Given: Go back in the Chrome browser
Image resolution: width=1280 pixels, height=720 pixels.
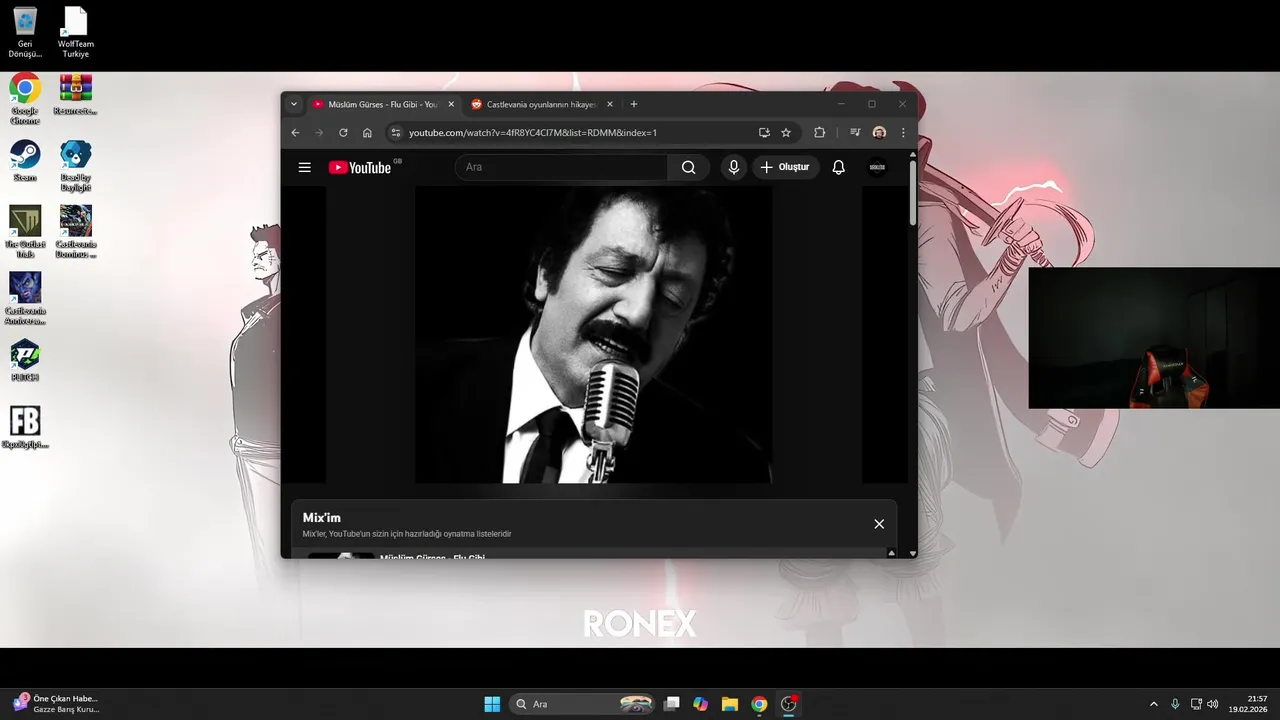Looking at the screenshot, I should click(295, 132).
